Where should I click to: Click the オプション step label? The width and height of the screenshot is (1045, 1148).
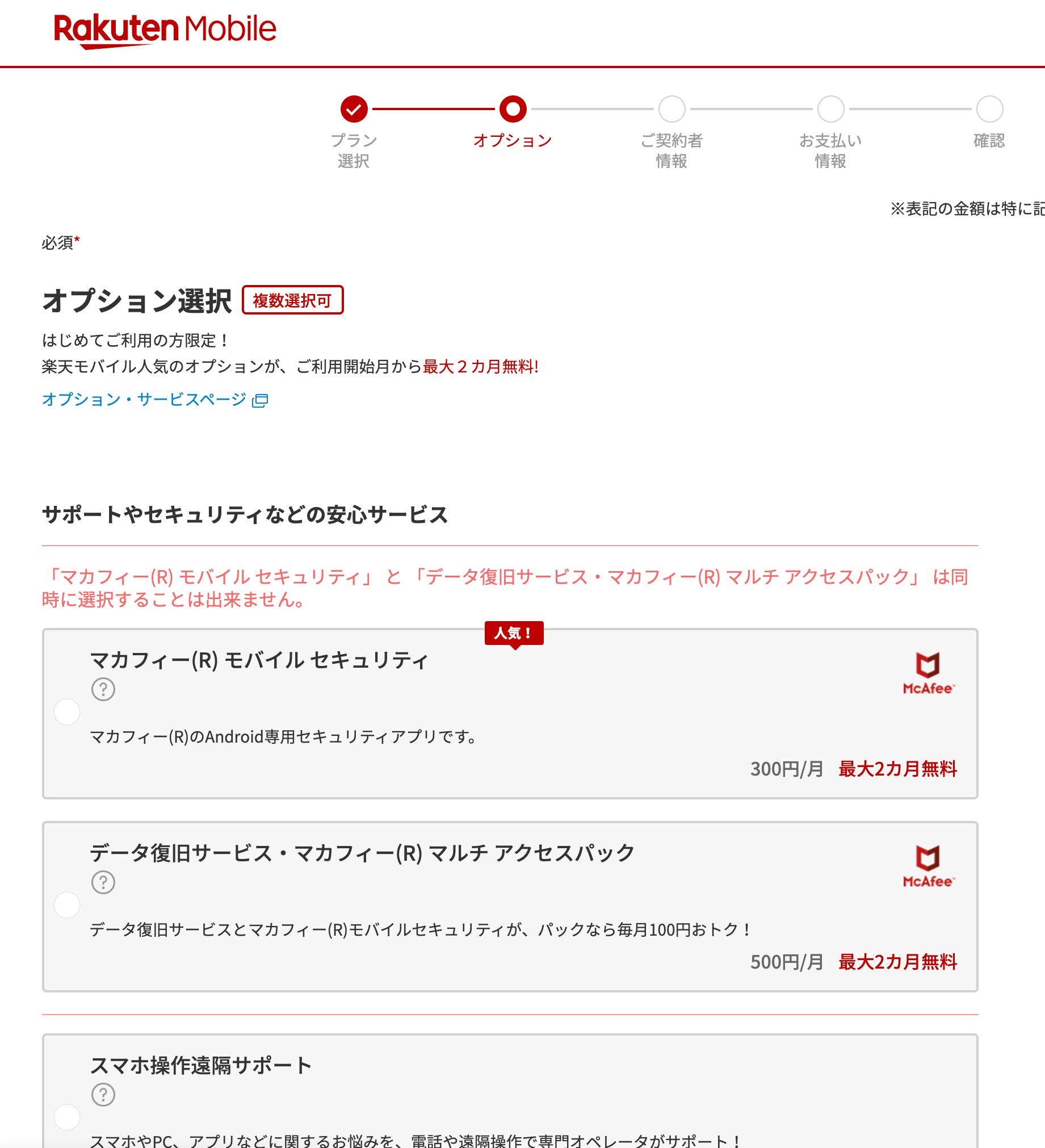(x=513, y=141)
